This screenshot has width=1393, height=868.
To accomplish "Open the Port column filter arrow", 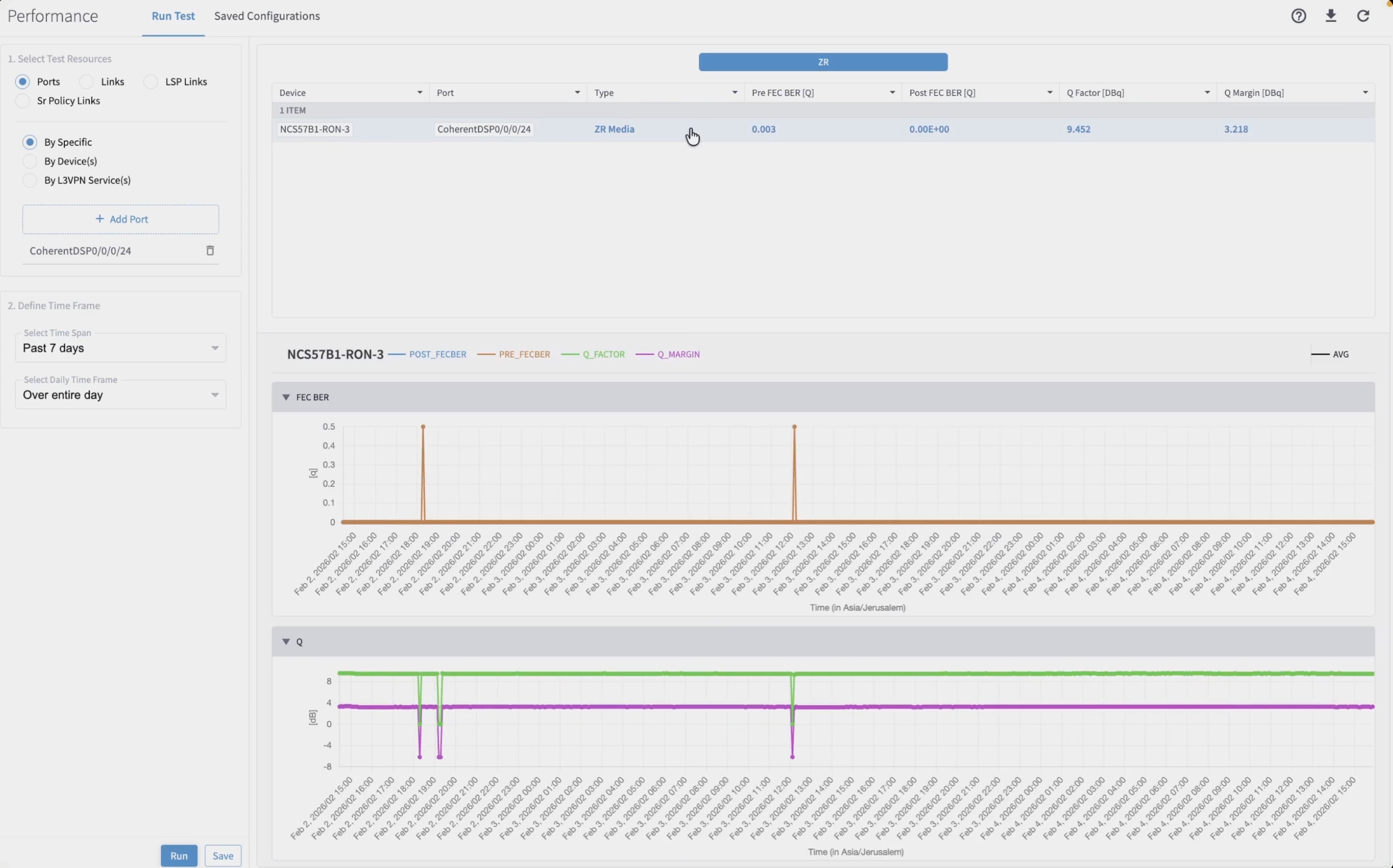I will pos(577,93).
